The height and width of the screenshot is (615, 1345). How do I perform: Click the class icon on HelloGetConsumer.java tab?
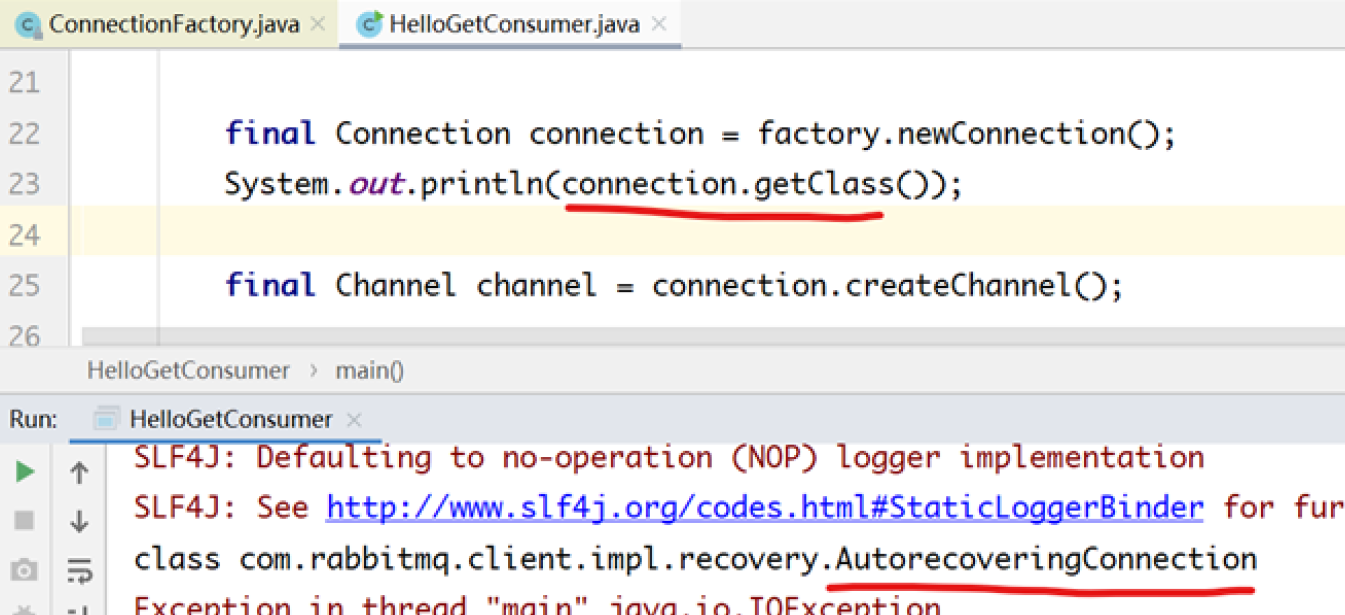[370, 25]
